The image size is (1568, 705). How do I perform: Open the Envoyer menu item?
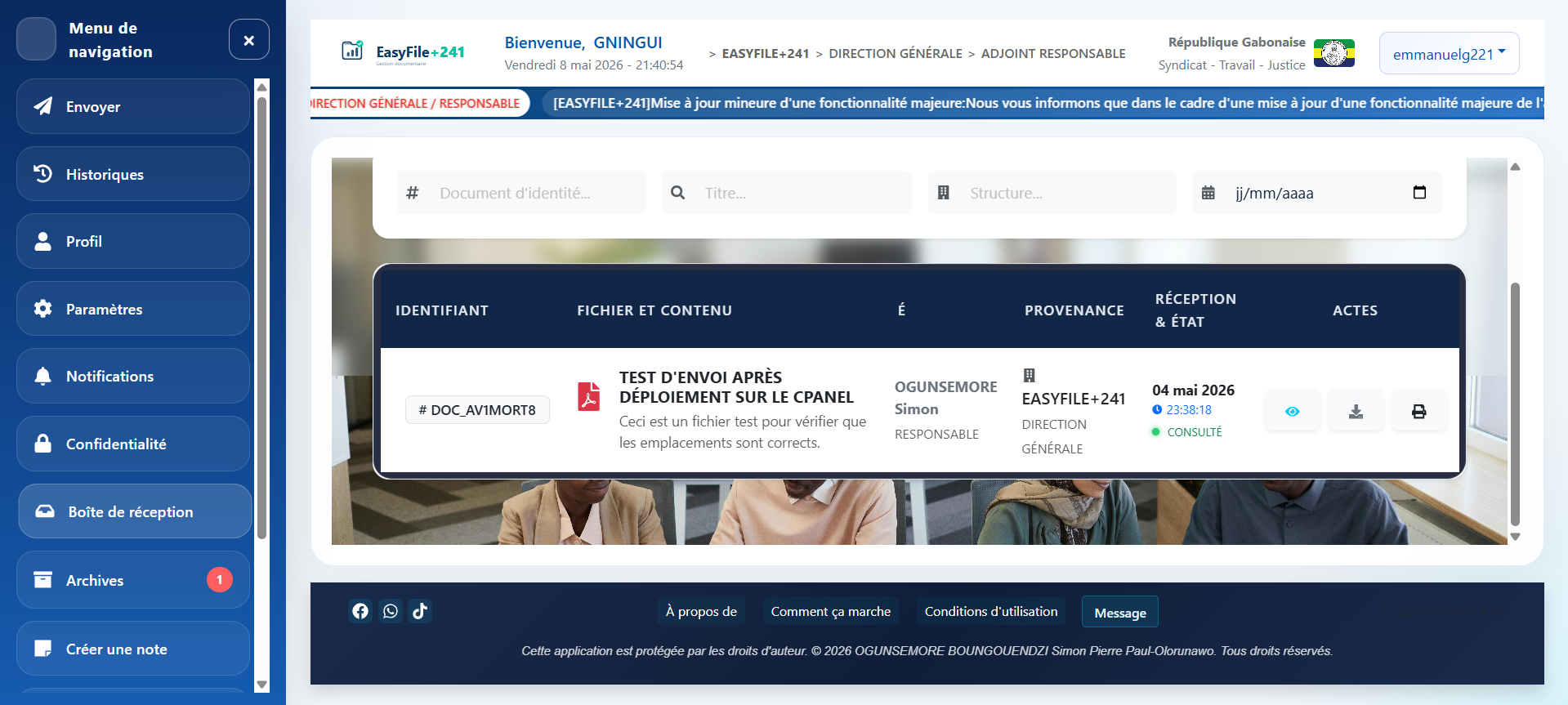[133, 106]
